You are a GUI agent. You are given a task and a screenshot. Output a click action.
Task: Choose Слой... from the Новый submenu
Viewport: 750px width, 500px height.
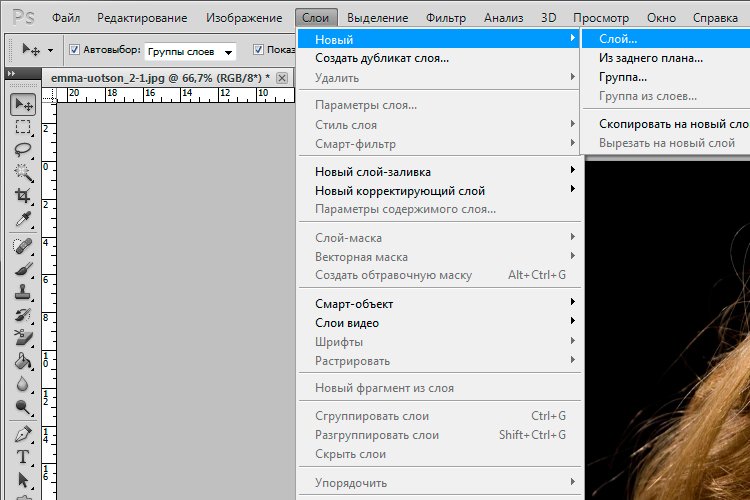click(x=617, y=39)
